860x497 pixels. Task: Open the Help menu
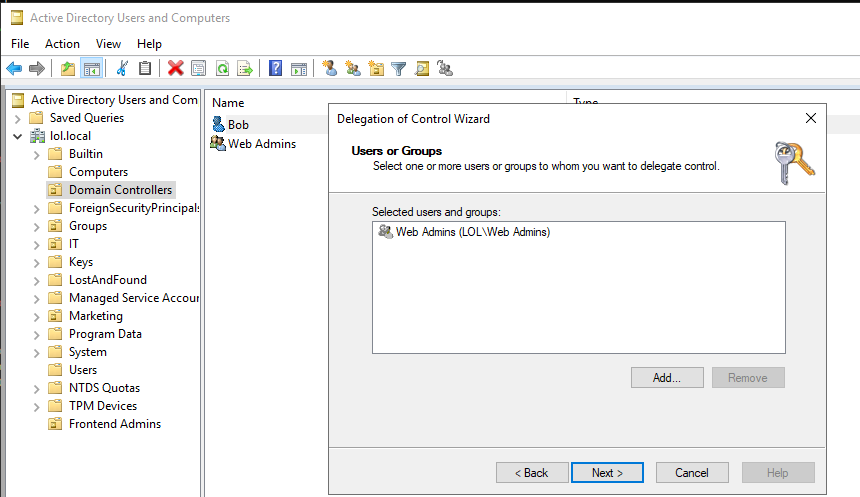pyautogui.click(x=149, y=44)
